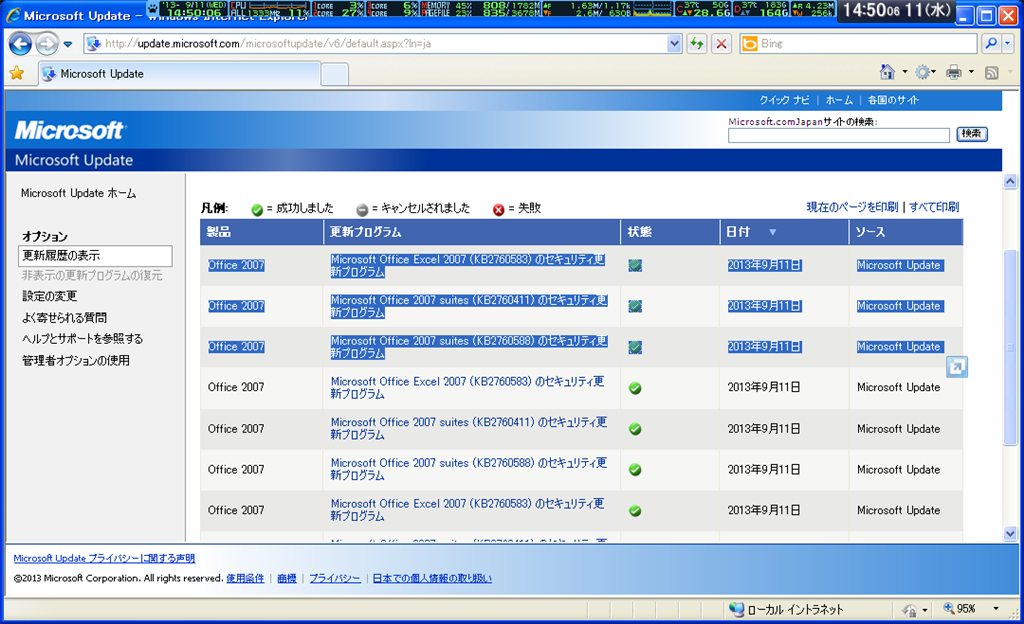Go to ホーム in the top navigation
1024x624 pixels.
point(839,100)
